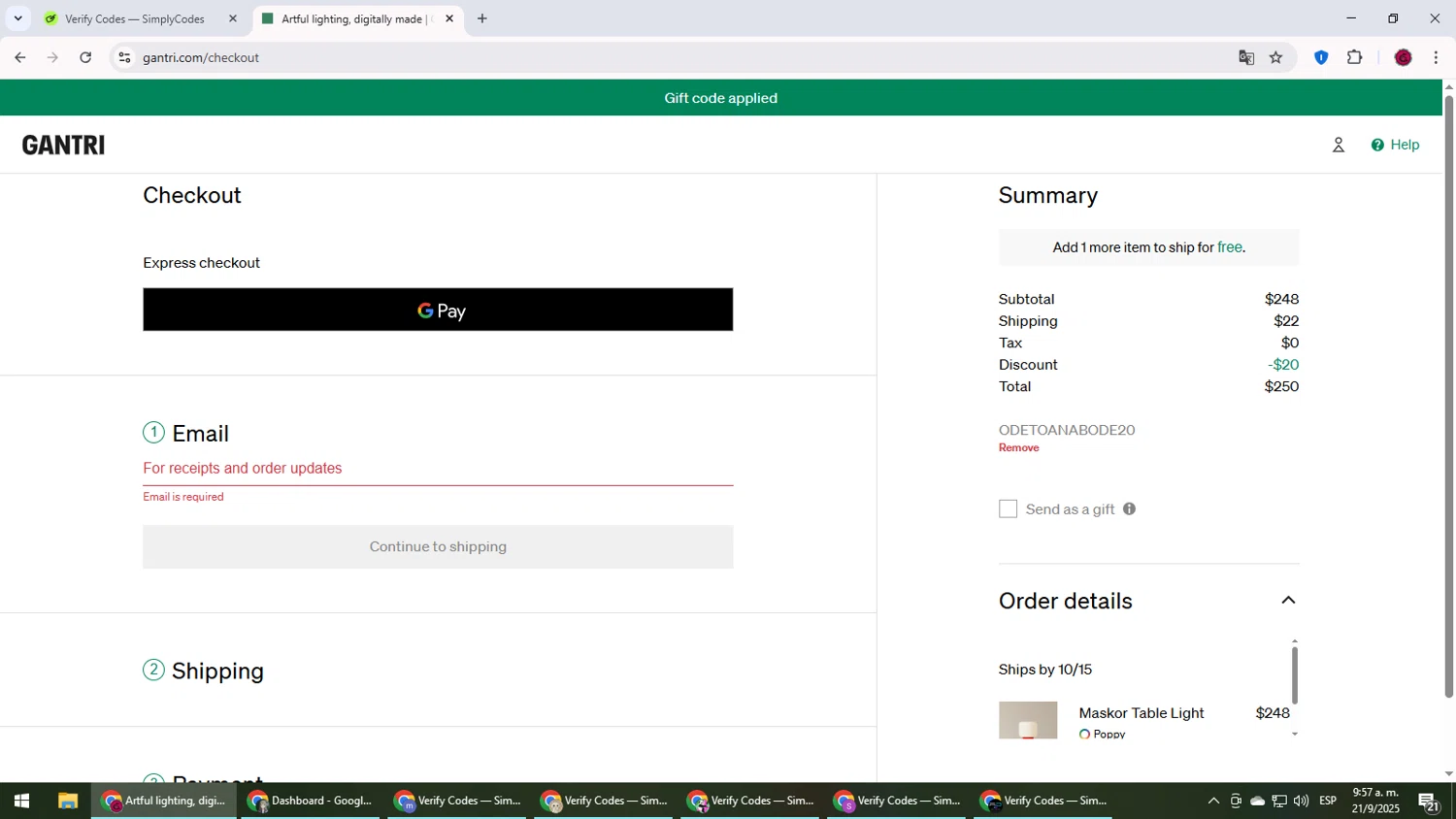The image size is (1456, 819).
Task: Click the page vertical scrollbar
Action: click(x=1448, y=396)
